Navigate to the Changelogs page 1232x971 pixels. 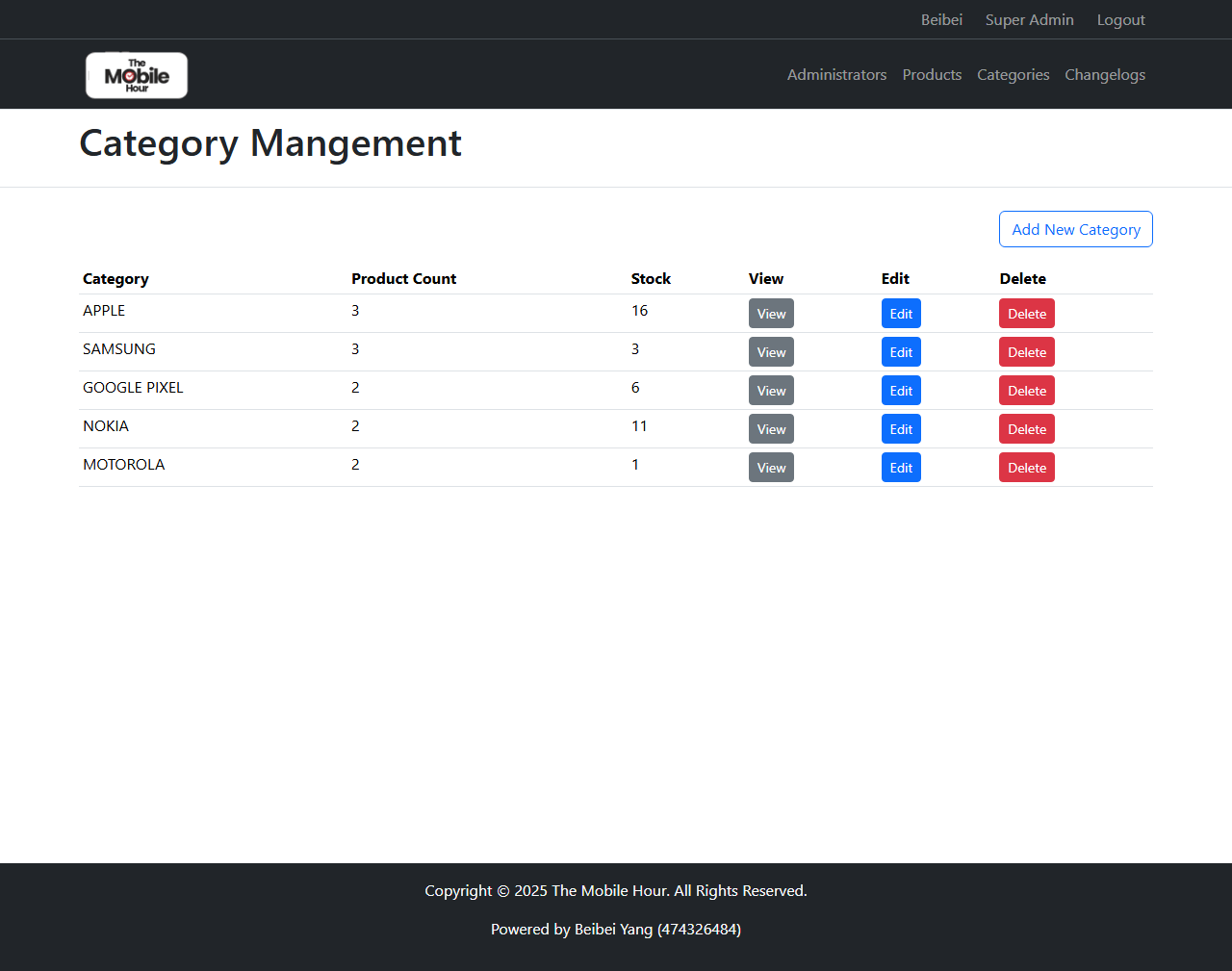[x=1104, y=75]
